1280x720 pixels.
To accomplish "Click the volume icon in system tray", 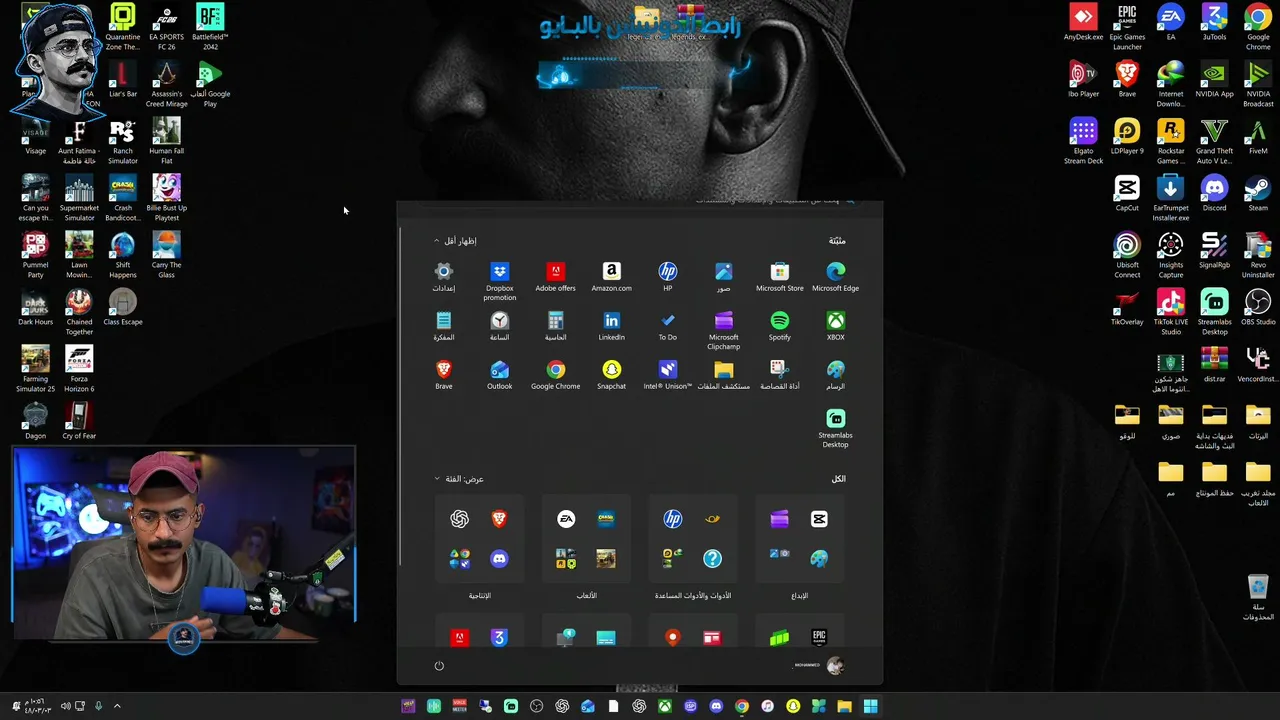I will (65, 706).
